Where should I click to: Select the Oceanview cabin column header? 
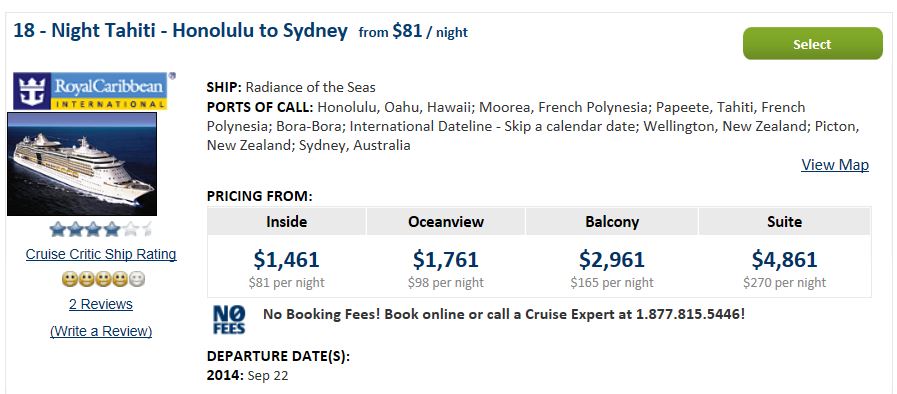click(x=446, y=221)
